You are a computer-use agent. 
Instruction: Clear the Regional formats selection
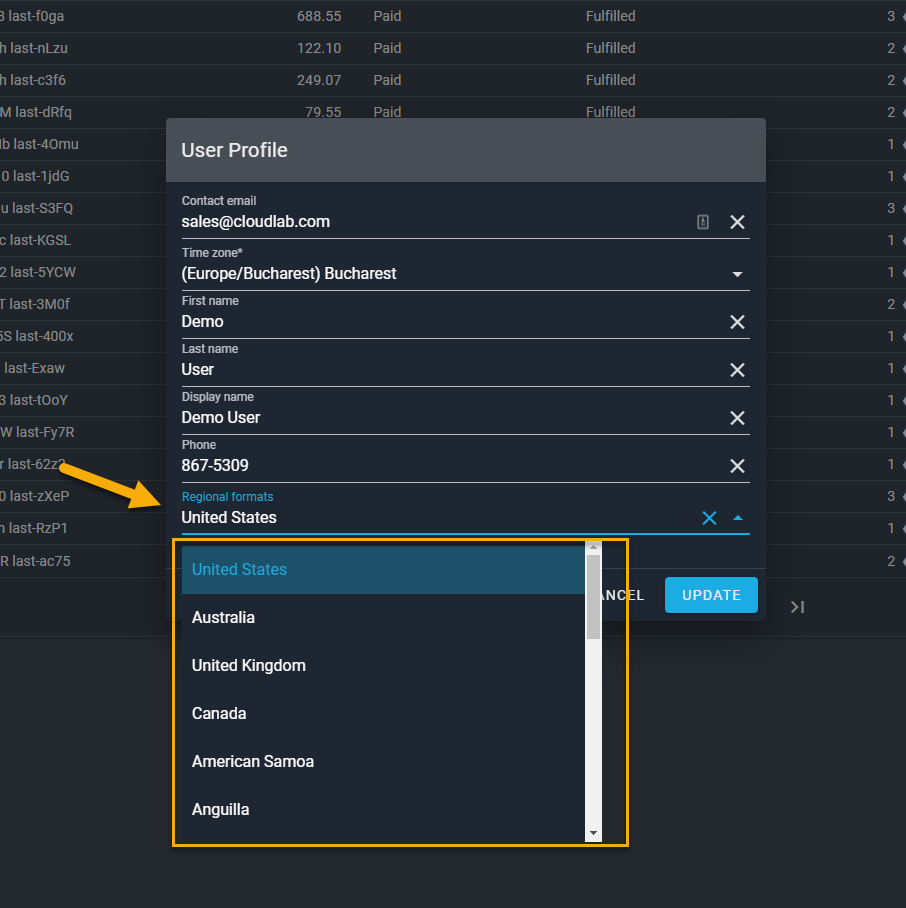[x=709, y=518]
